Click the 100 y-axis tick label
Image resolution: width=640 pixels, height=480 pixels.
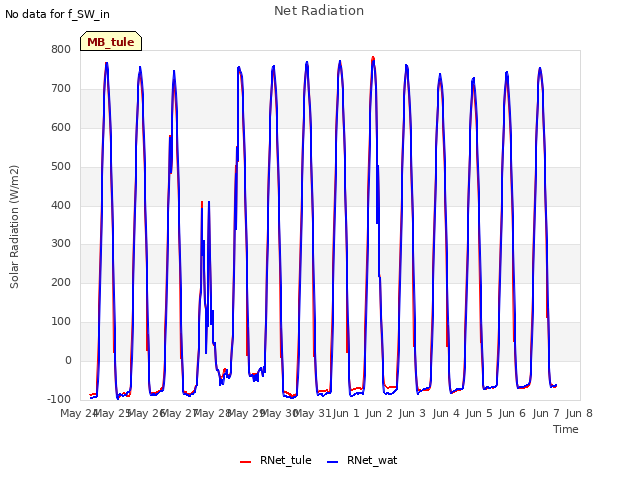(61, 321)
